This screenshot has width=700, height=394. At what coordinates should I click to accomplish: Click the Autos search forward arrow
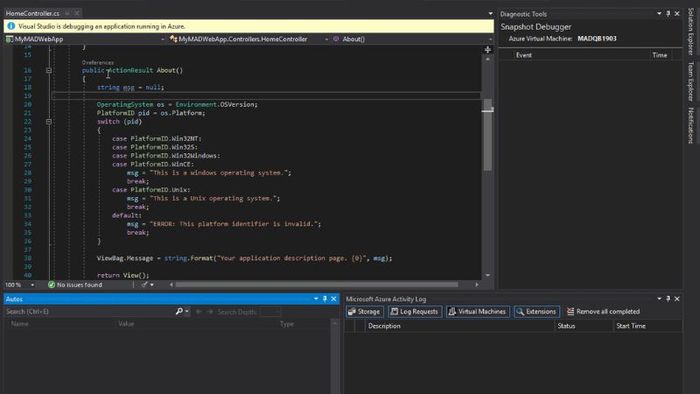209,311
